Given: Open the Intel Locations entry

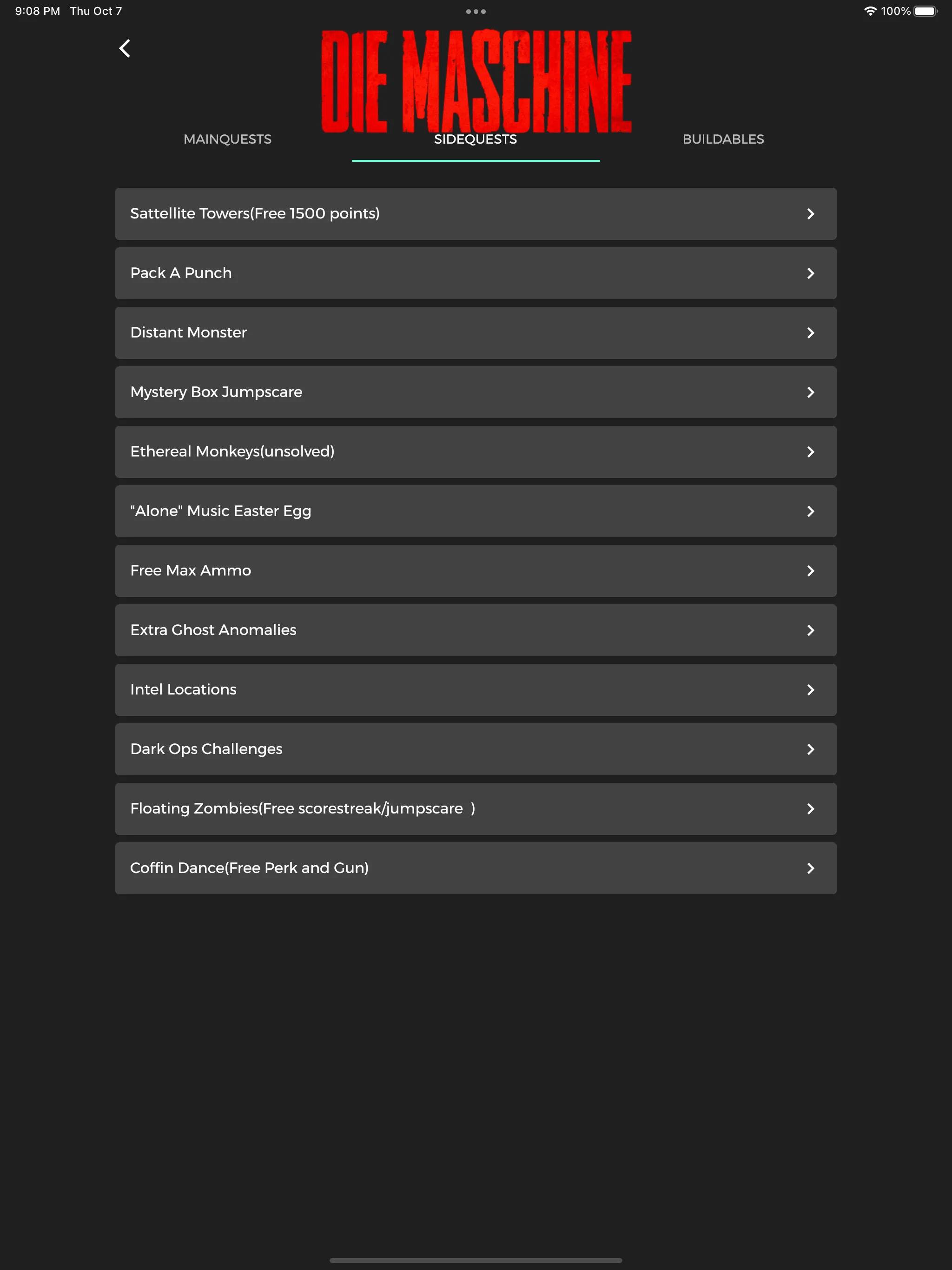Looking at the screenshot, I should tap(476, 689).
